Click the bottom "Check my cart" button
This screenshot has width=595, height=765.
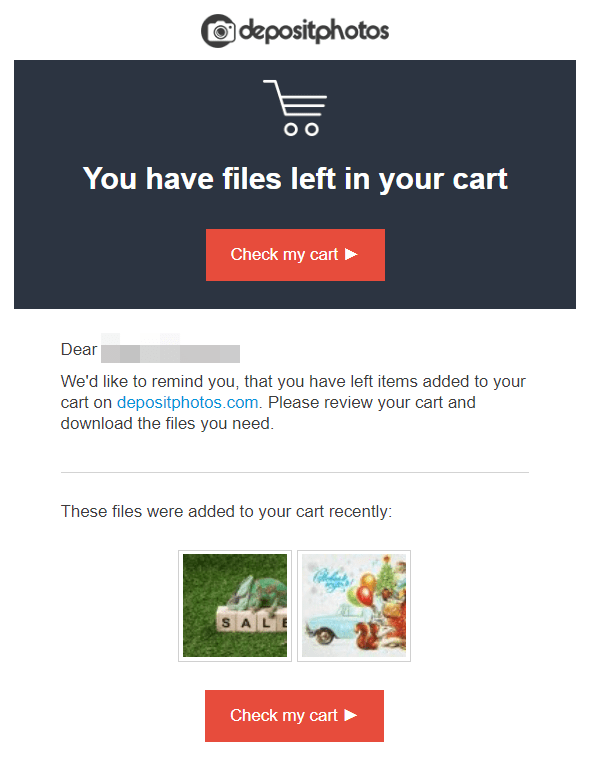tap(294, 716)
